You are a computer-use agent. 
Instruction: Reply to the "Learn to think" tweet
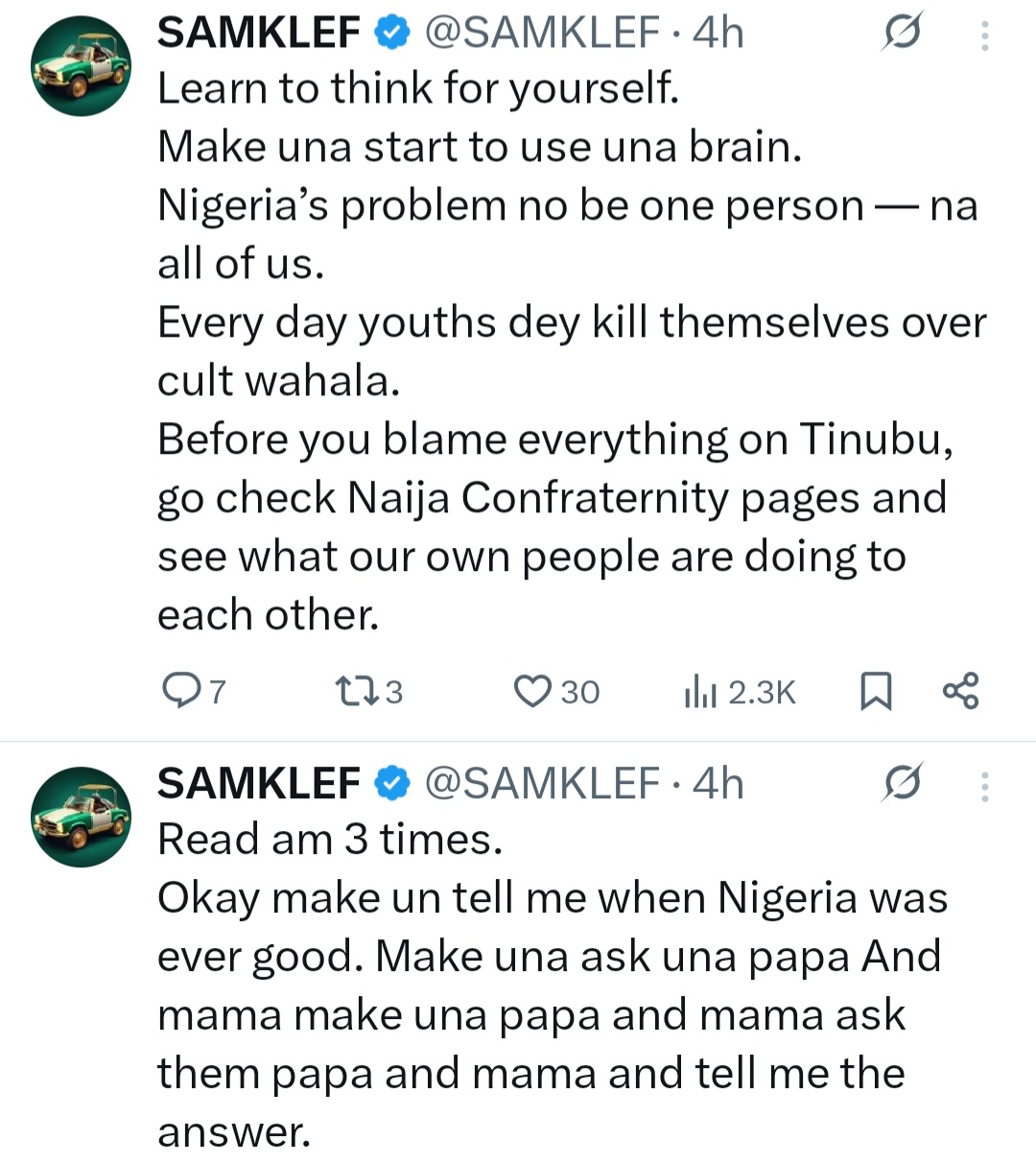pyautogui.click(x=179, y=691)
